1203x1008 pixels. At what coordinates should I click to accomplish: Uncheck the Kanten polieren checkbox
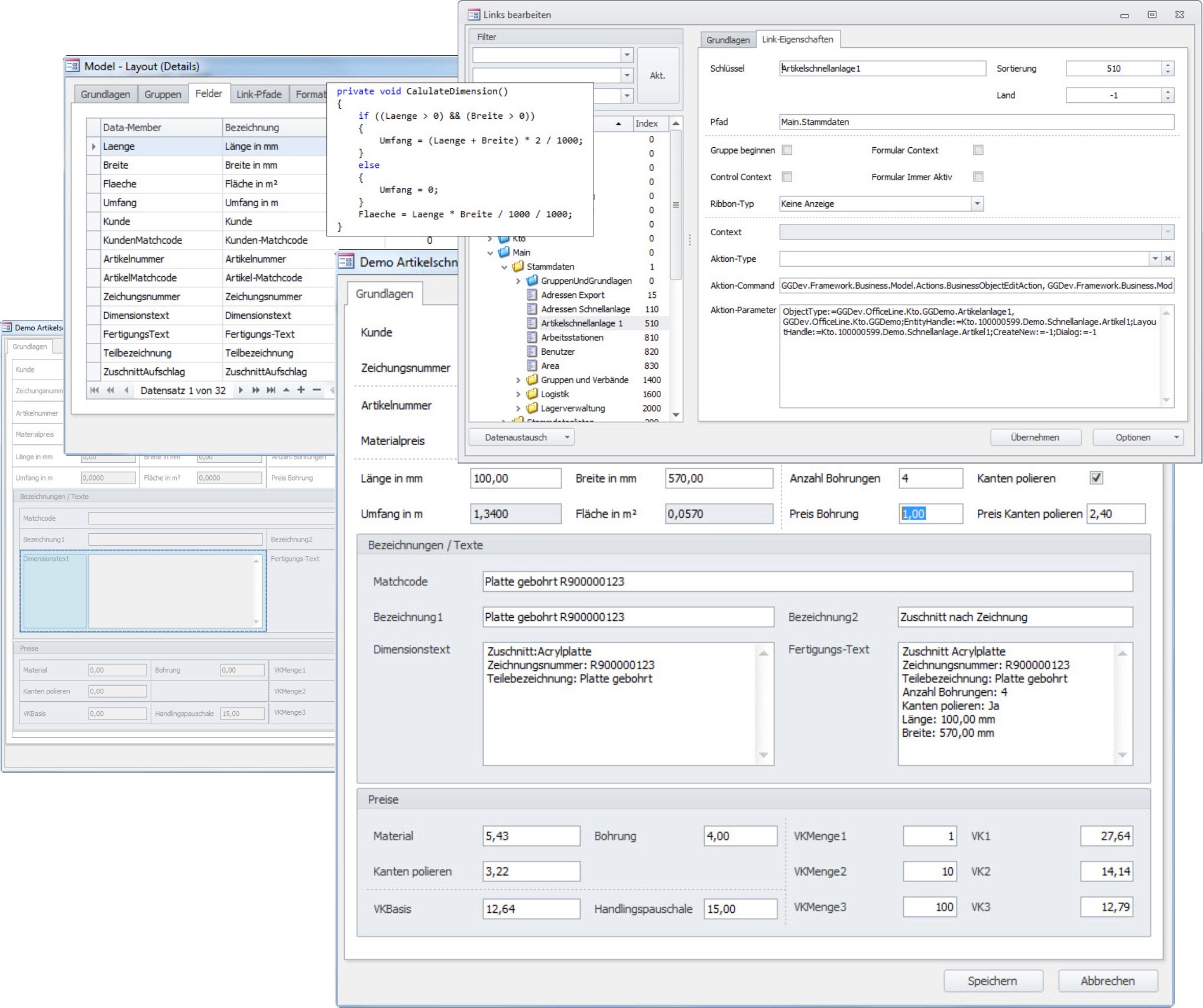tap(1096, 478)
